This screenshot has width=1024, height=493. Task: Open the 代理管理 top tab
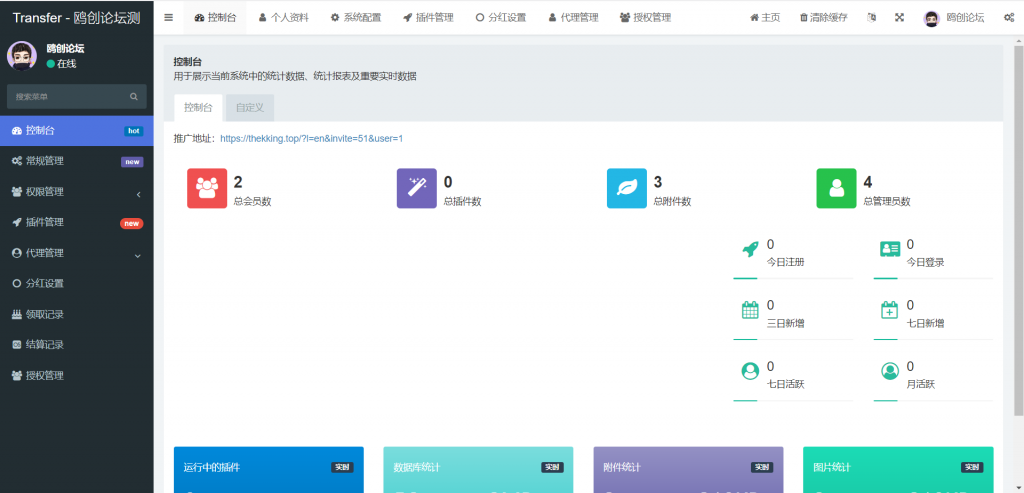(573, 18)
